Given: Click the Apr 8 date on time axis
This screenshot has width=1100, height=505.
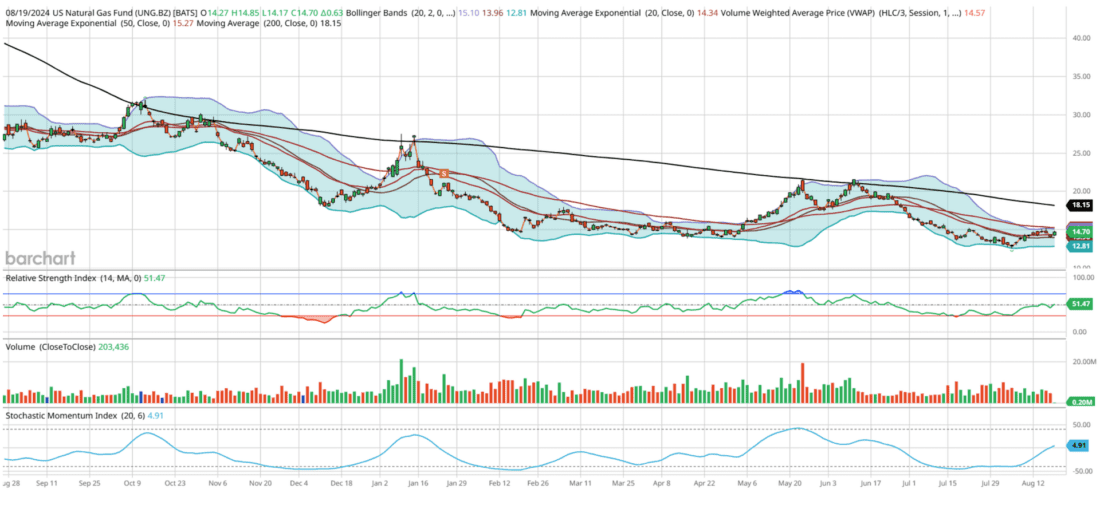Looking at the screenshot, I should click(662, 483).
